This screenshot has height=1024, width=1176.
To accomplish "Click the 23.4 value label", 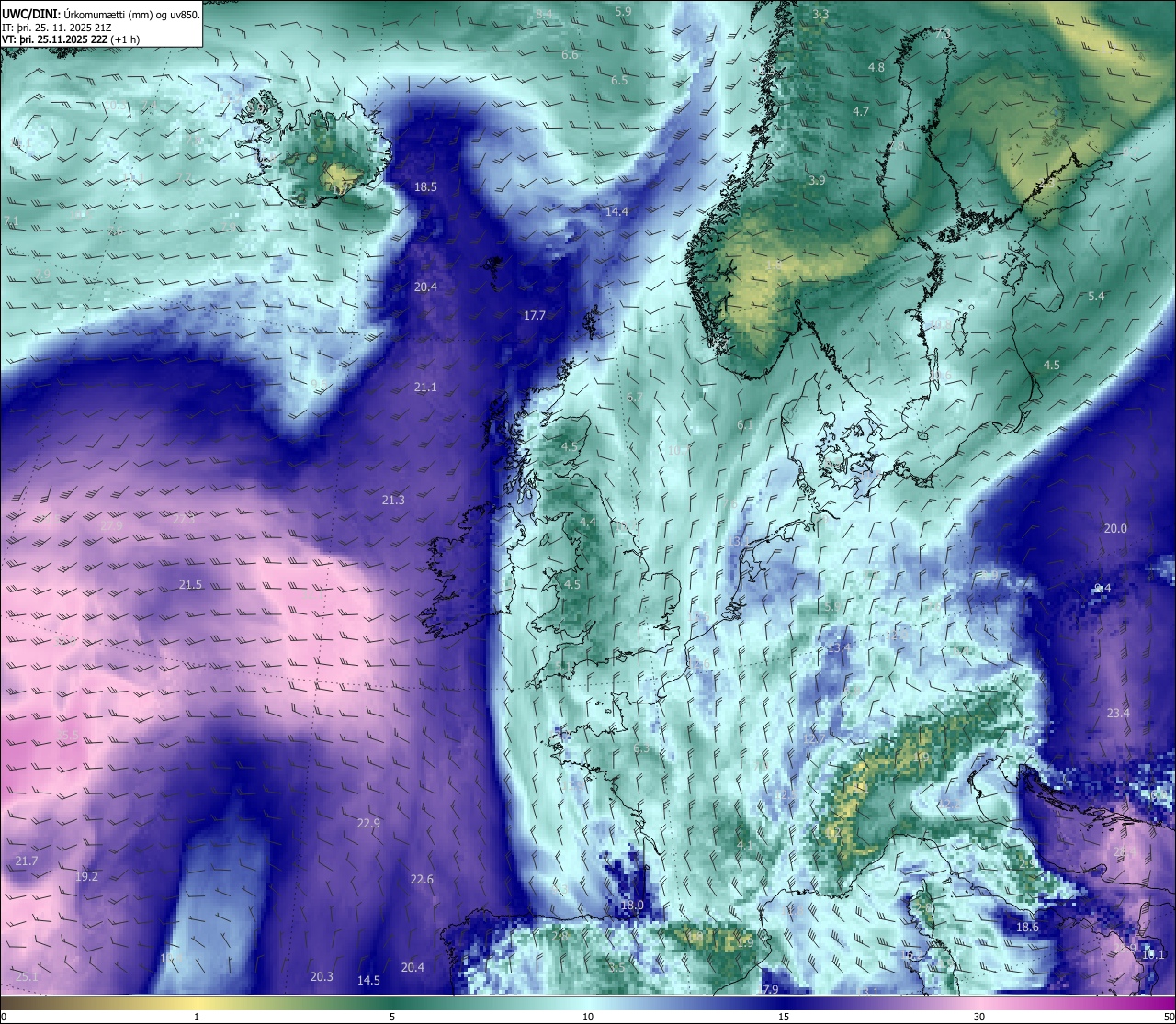I will pos(1118,713).
